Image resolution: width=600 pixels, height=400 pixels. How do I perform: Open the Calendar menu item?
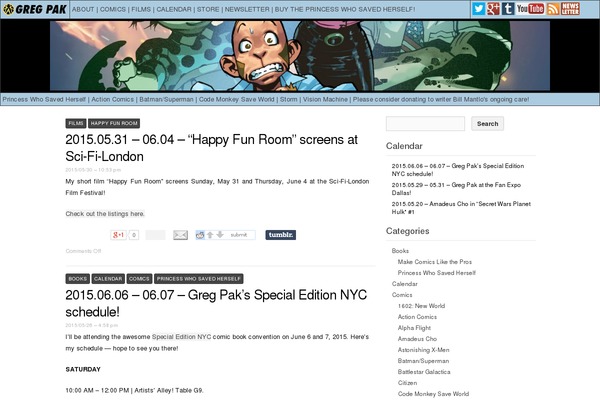[174, 9]
